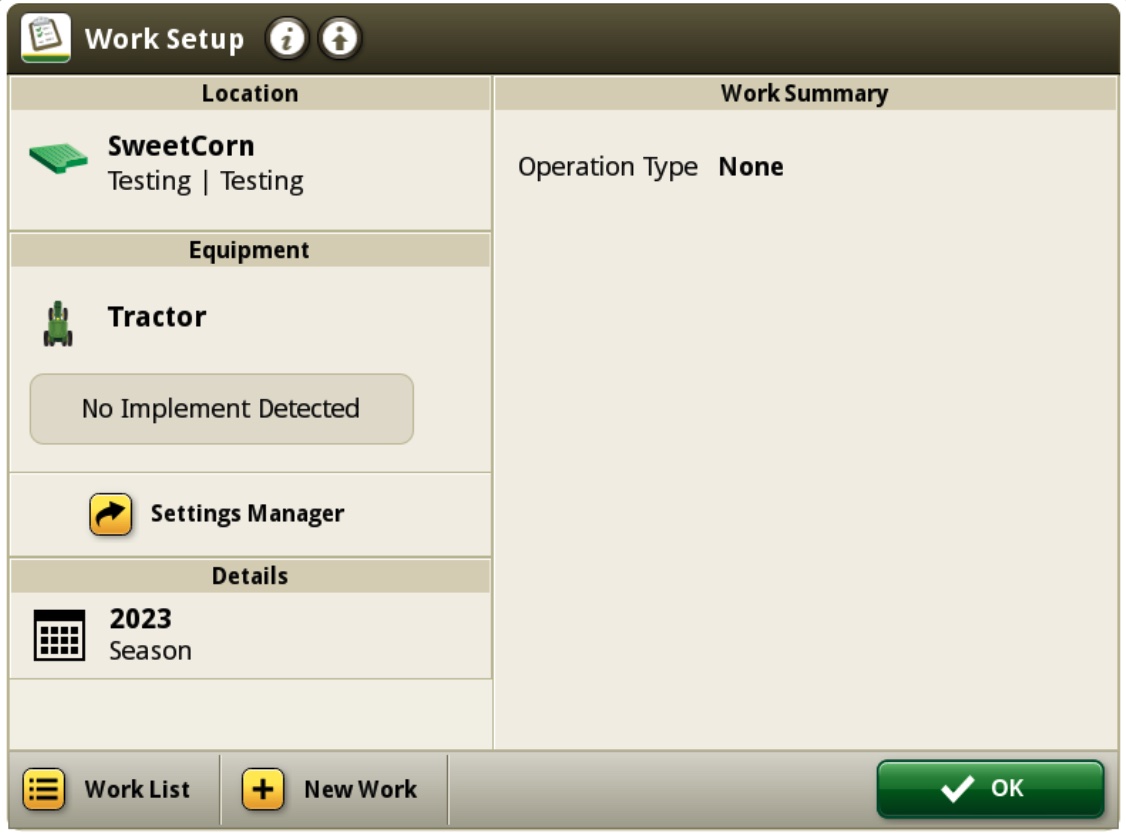Click the New Work label text
This screenshot has width=1126, height=835.
pos(360,789)
